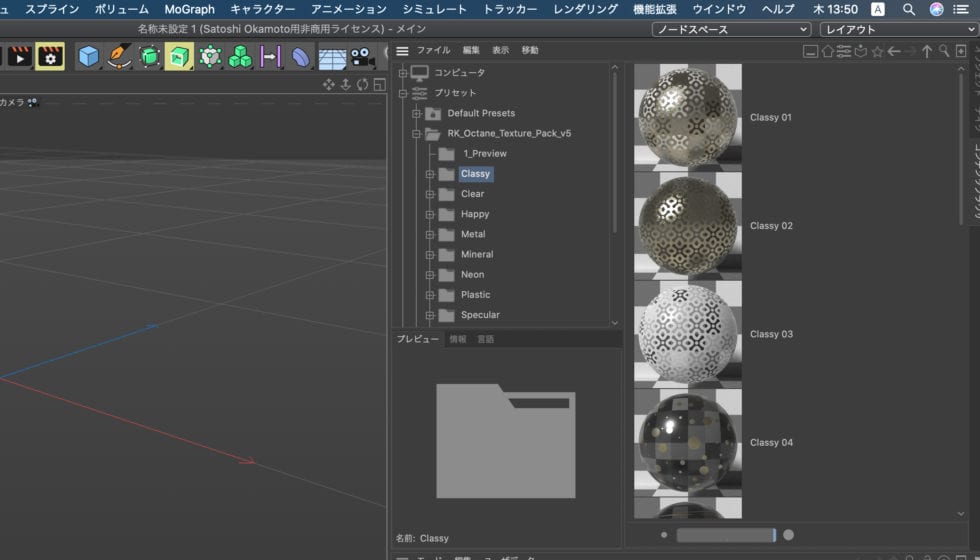Click viewport zoom camera icon

[x=346, y=84]
